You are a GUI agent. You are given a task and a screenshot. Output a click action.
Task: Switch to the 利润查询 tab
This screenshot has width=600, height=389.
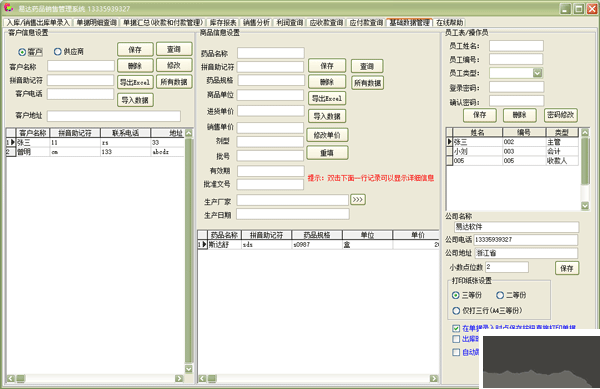click(290, 23)
